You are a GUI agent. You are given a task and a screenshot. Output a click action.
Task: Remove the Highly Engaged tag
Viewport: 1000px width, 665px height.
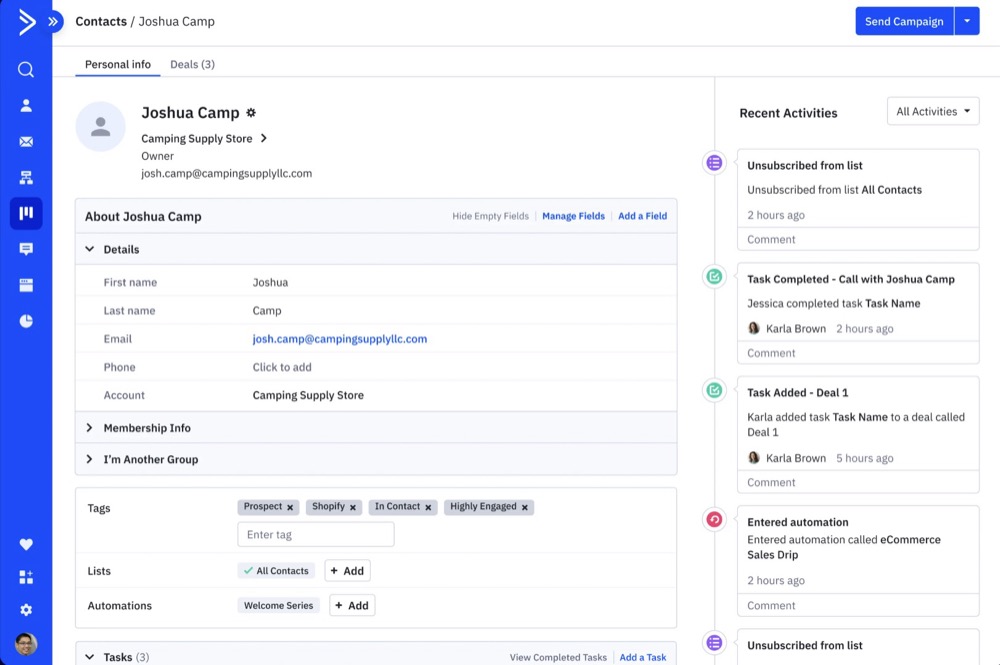click(525, 508)
